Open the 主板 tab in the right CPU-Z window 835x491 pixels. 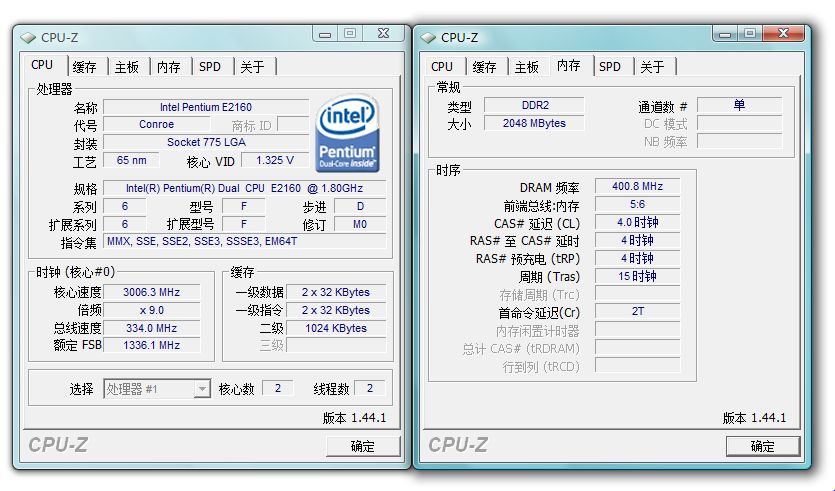[527, 67]
